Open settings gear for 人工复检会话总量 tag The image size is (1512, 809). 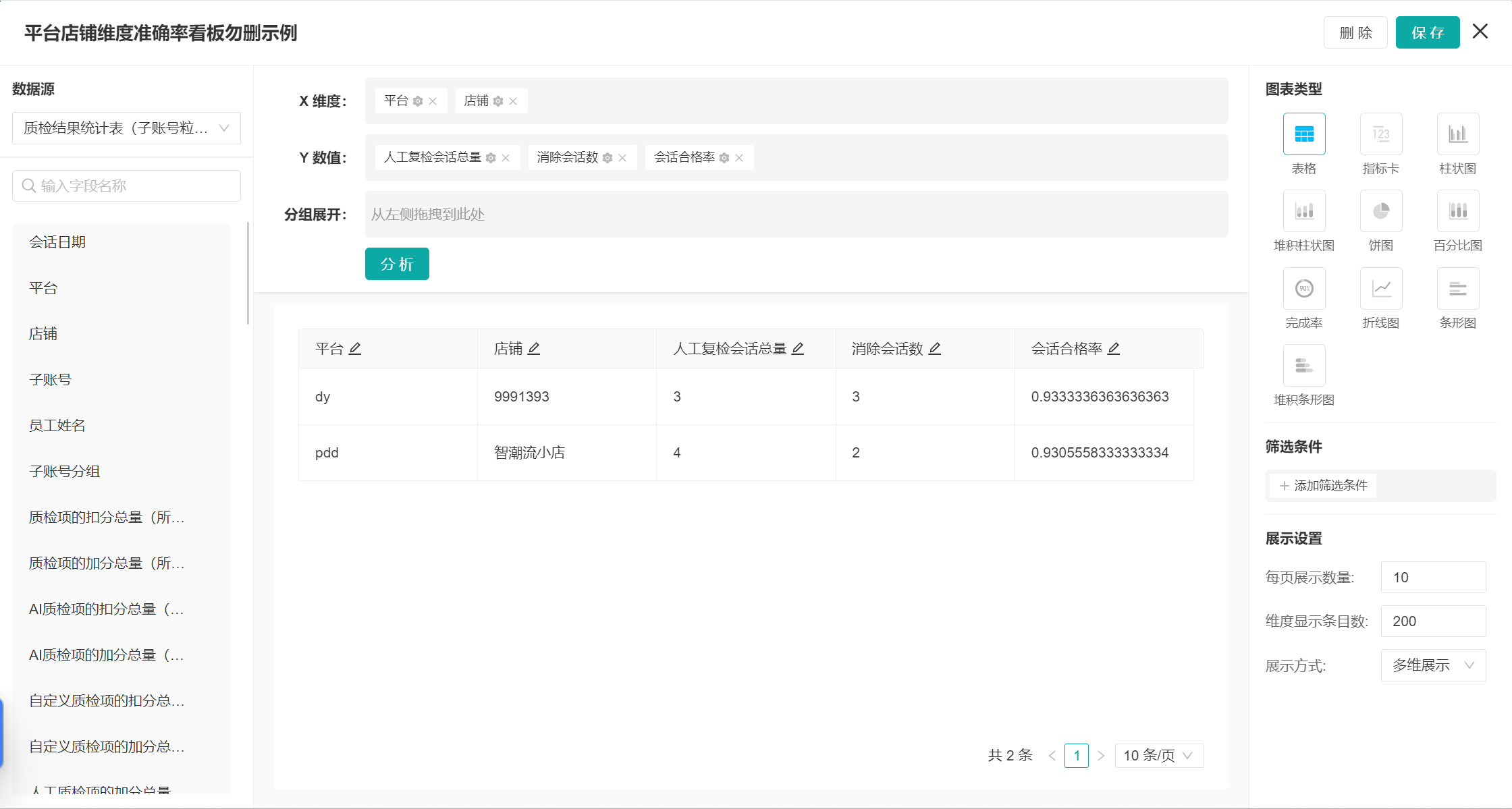(x=491, y=158)
